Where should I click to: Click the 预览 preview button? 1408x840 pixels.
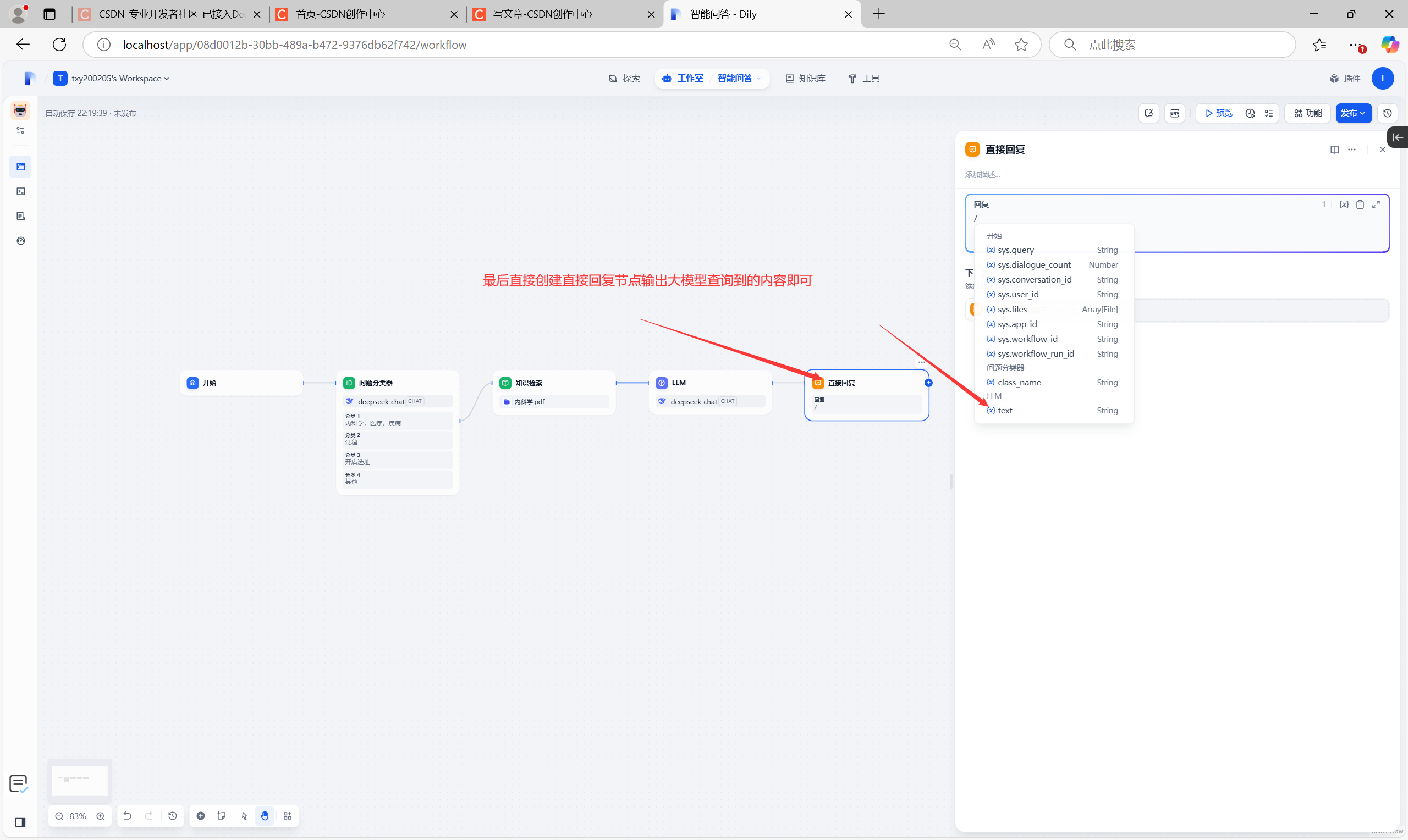pyautogui.click(x=1218, y=113)
